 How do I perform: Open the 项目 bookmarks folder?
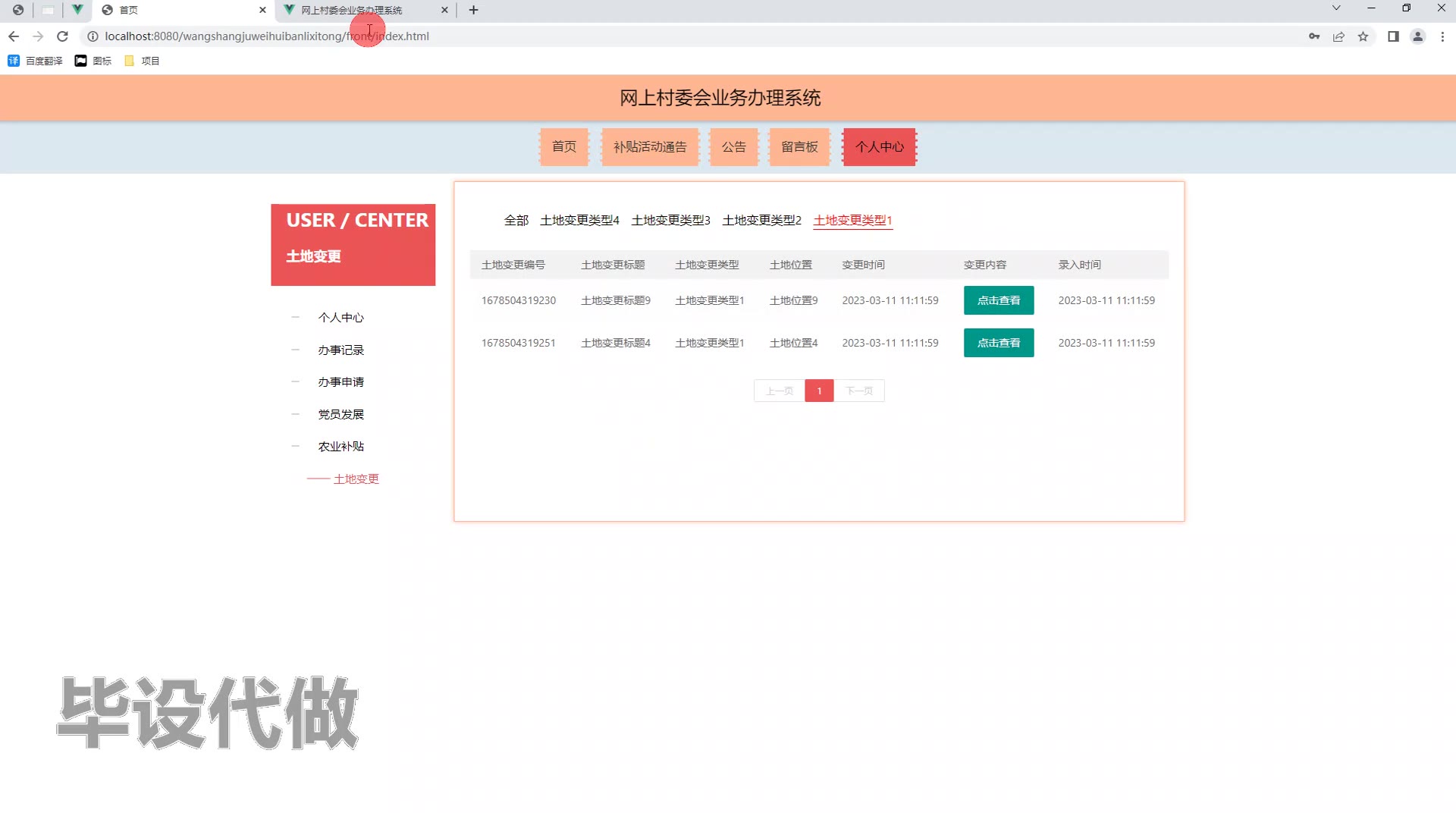[x=142, y=61]
